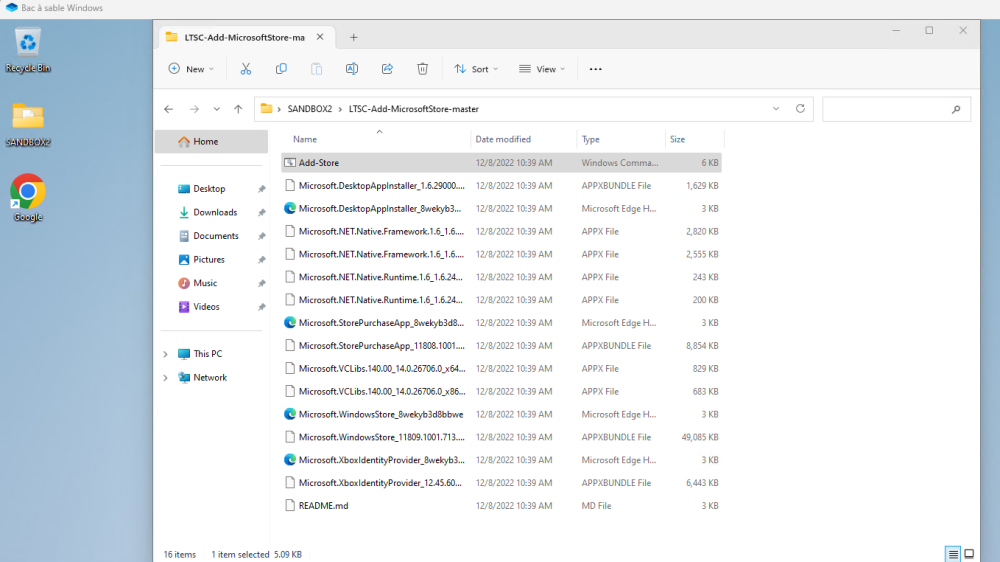Click the Cut scissors icon in toolbar

point(245,69)
